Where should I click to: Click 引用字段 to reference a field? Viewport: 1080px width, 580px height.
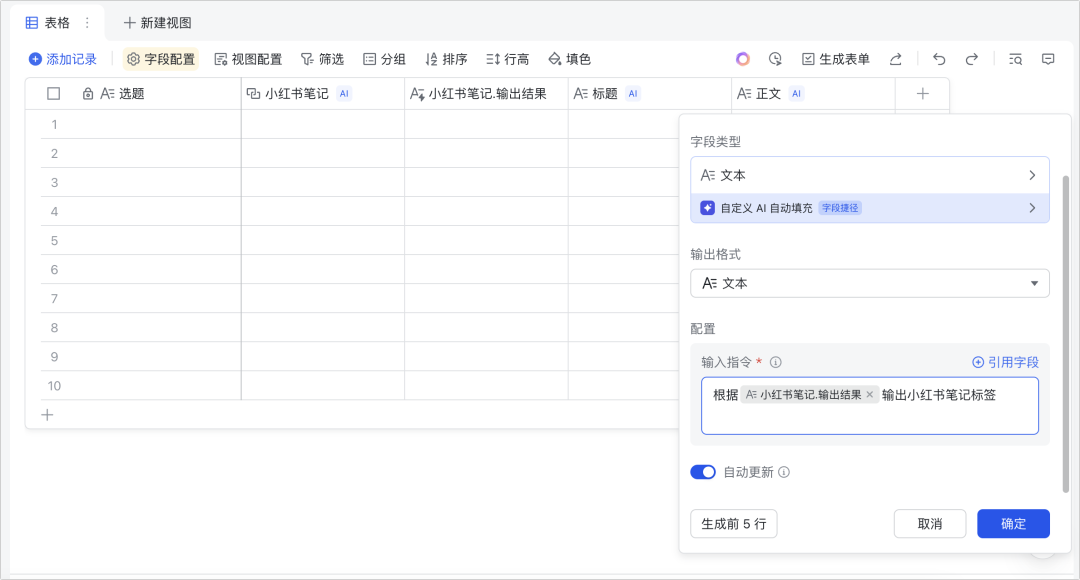pos(1006,362)
